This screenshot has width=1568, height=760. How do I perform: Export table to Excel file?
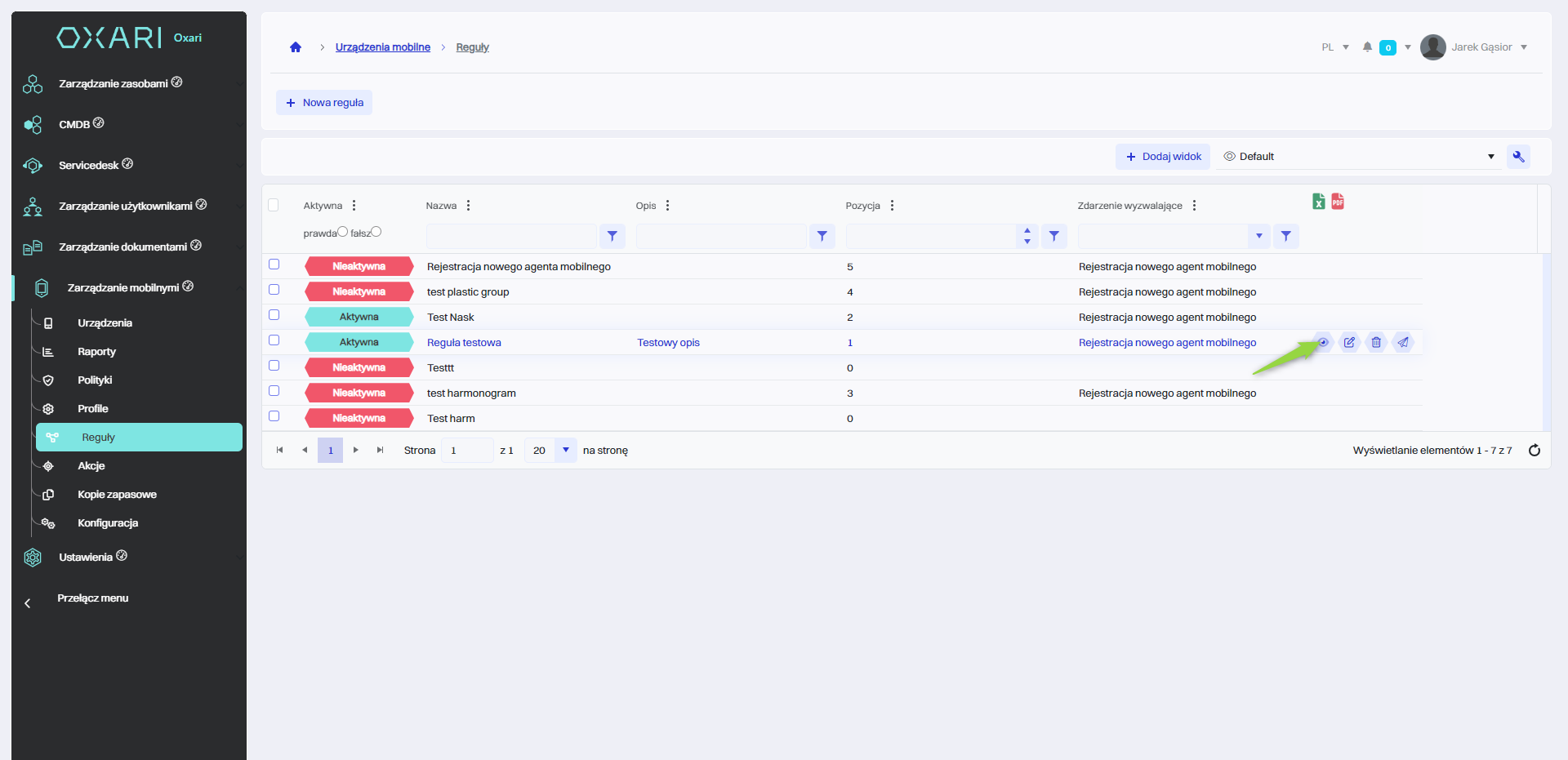pyautogui.click(x=1318, y=202)
